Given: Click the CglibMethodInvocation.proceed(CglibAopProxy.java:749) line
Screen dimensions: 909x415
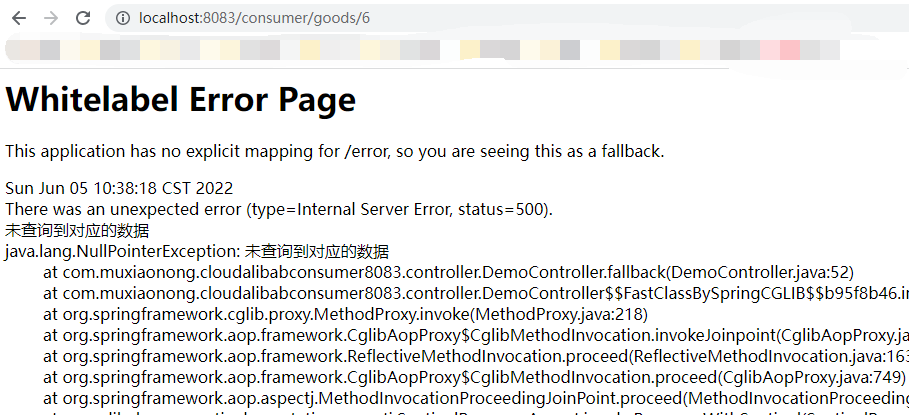Looking at the screenshot, I should point(474,377).
